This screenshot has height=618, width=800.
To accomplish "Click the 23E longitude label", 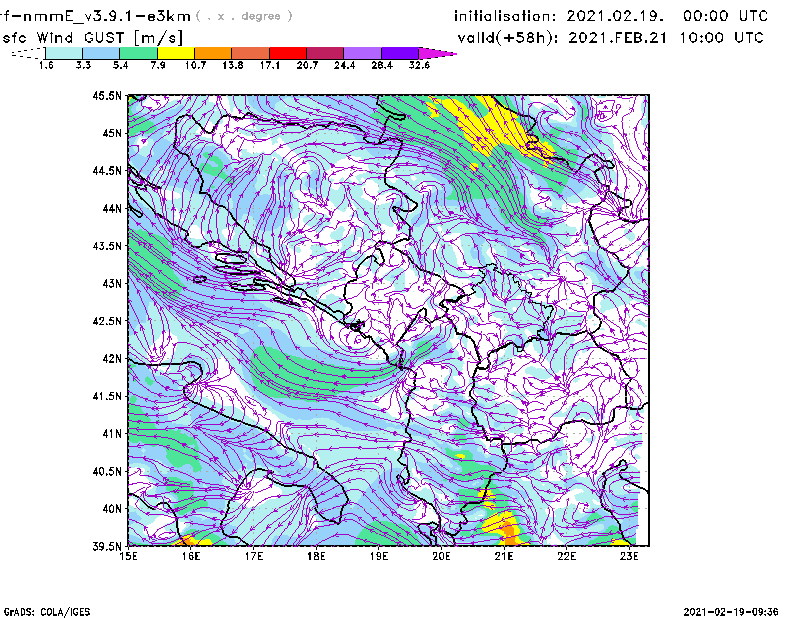I will point(629,556).
